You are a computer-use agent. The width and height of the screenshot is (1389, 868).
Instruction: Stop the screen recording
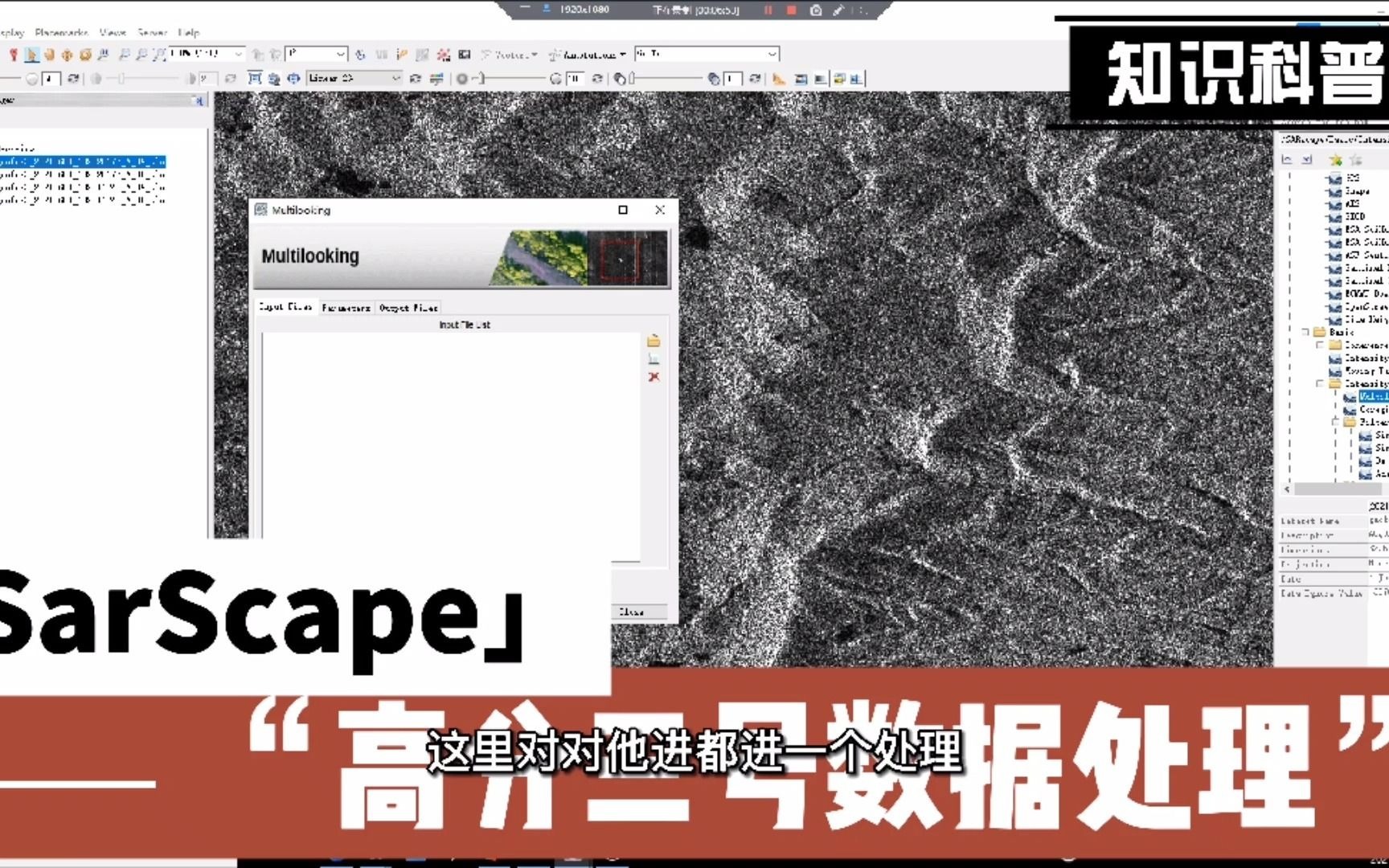click(791, 10)
